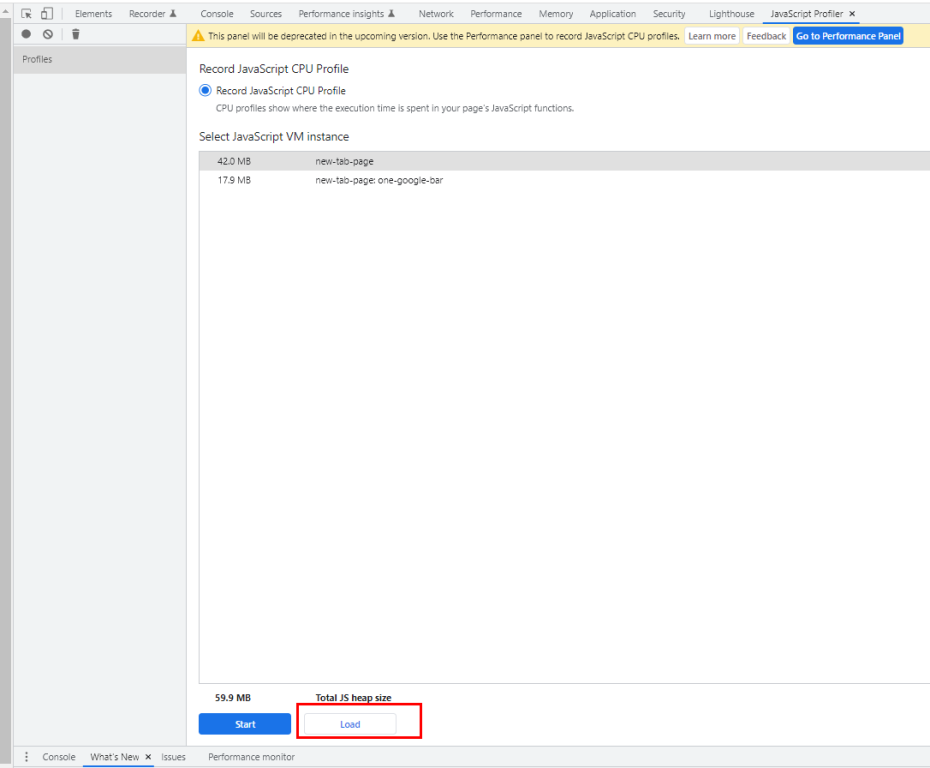Select the Record JavaScript CPU Profile radio button
Viewport: 930px width, 768px height.
(205, 90)
